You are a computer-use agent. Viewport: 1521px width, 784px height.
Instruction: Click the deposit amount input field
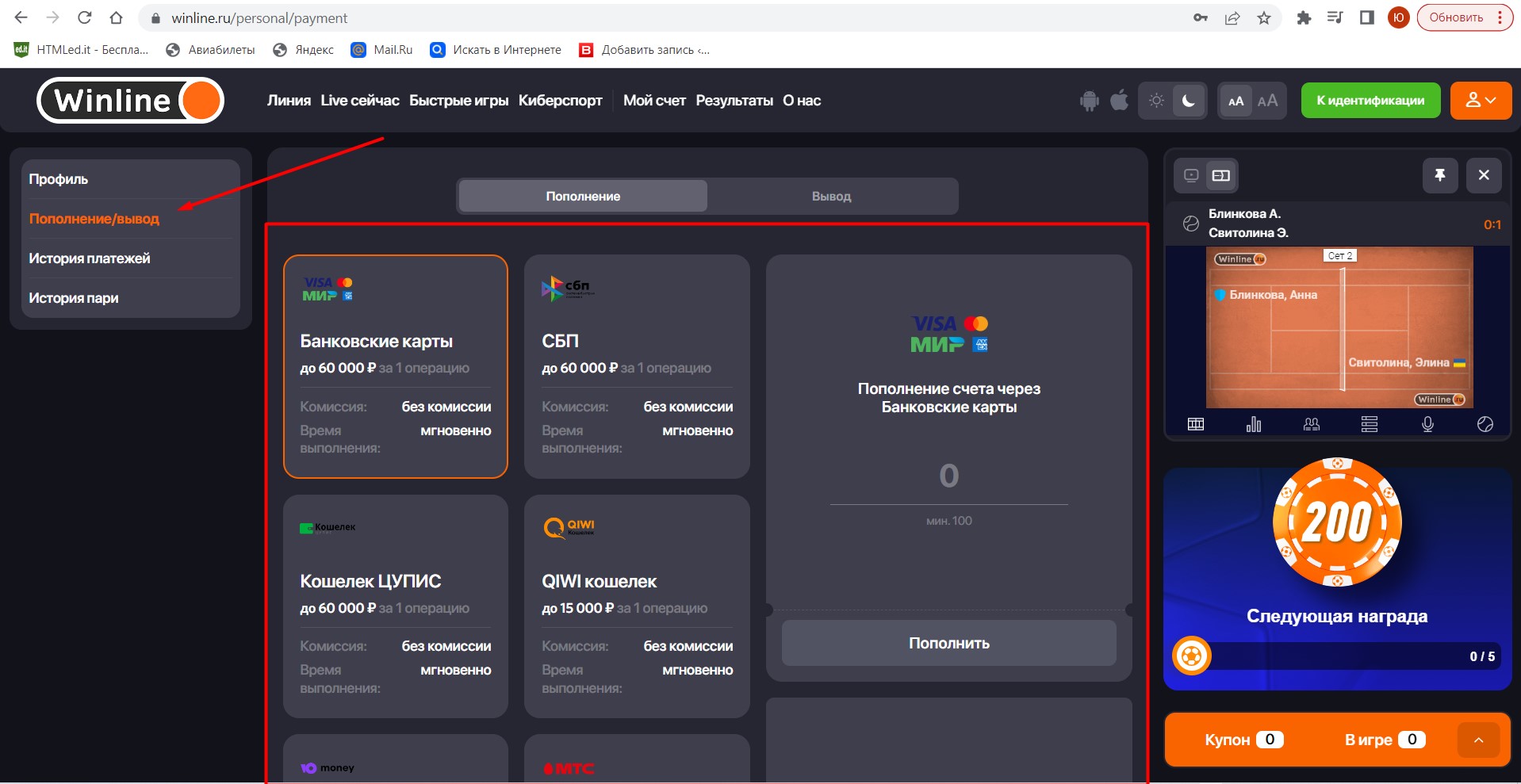[x=948, y=476]
